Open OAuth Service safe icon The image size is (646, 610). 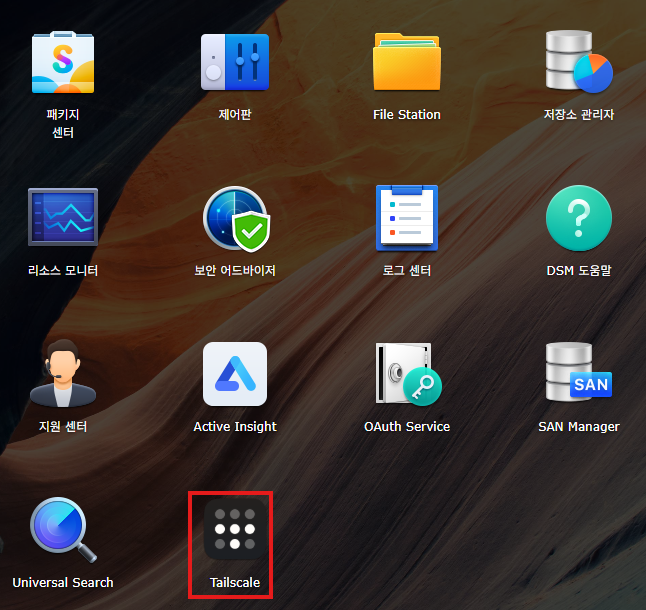(x=408, y=374)
